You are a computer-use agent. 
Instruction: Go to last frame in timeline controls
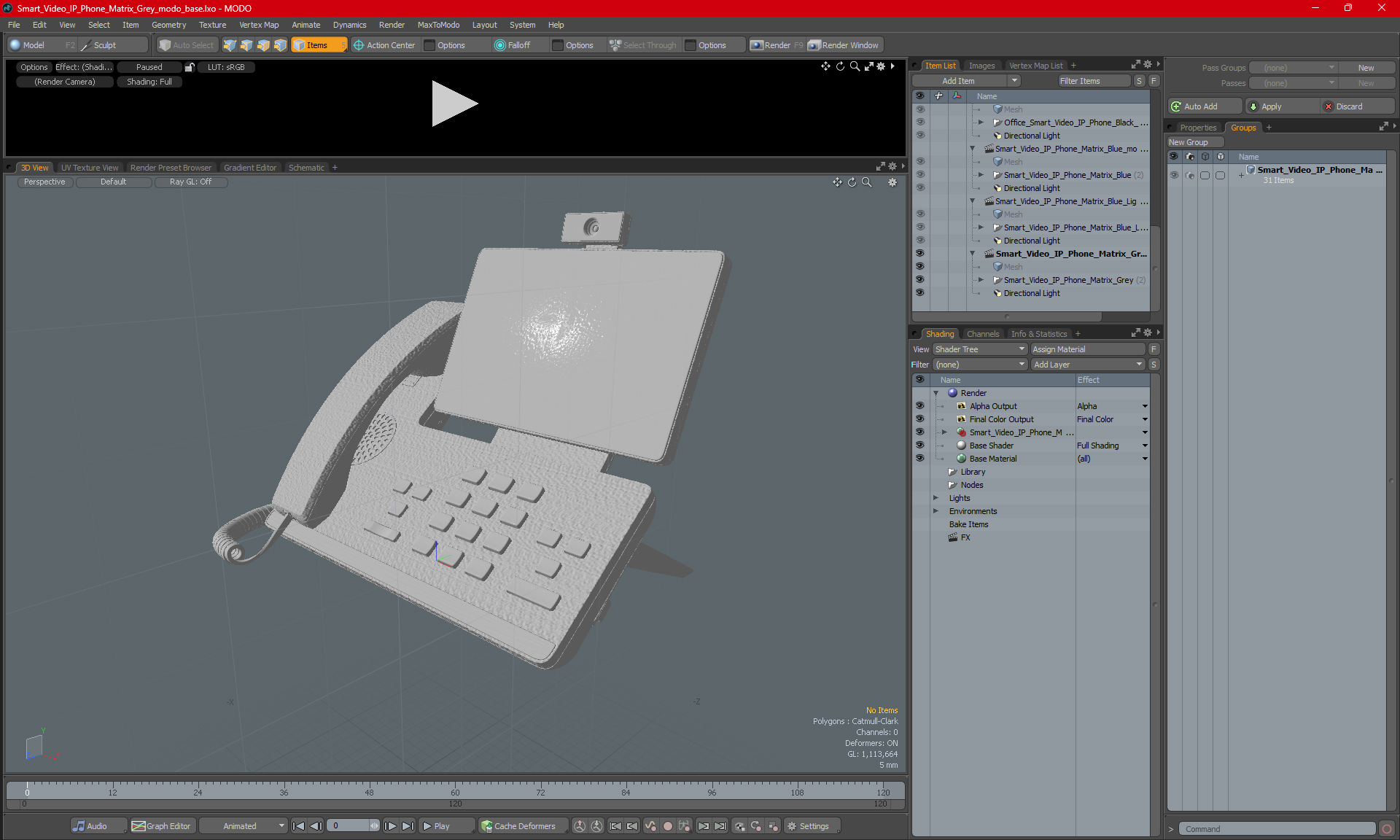[x=408, y=826]
